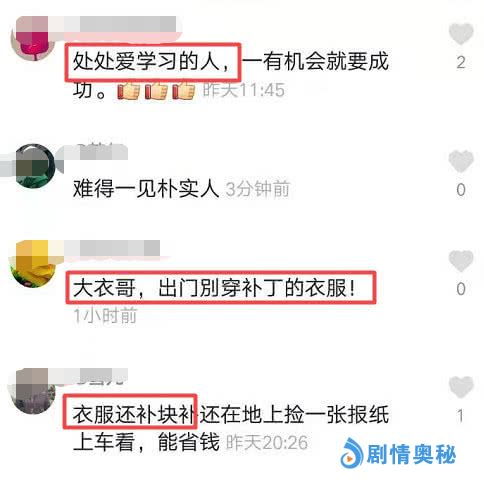Click the 剧情奥秘 watermark logo icon
The height and width of the screenshot is (484, 484).
click(352, 453)
